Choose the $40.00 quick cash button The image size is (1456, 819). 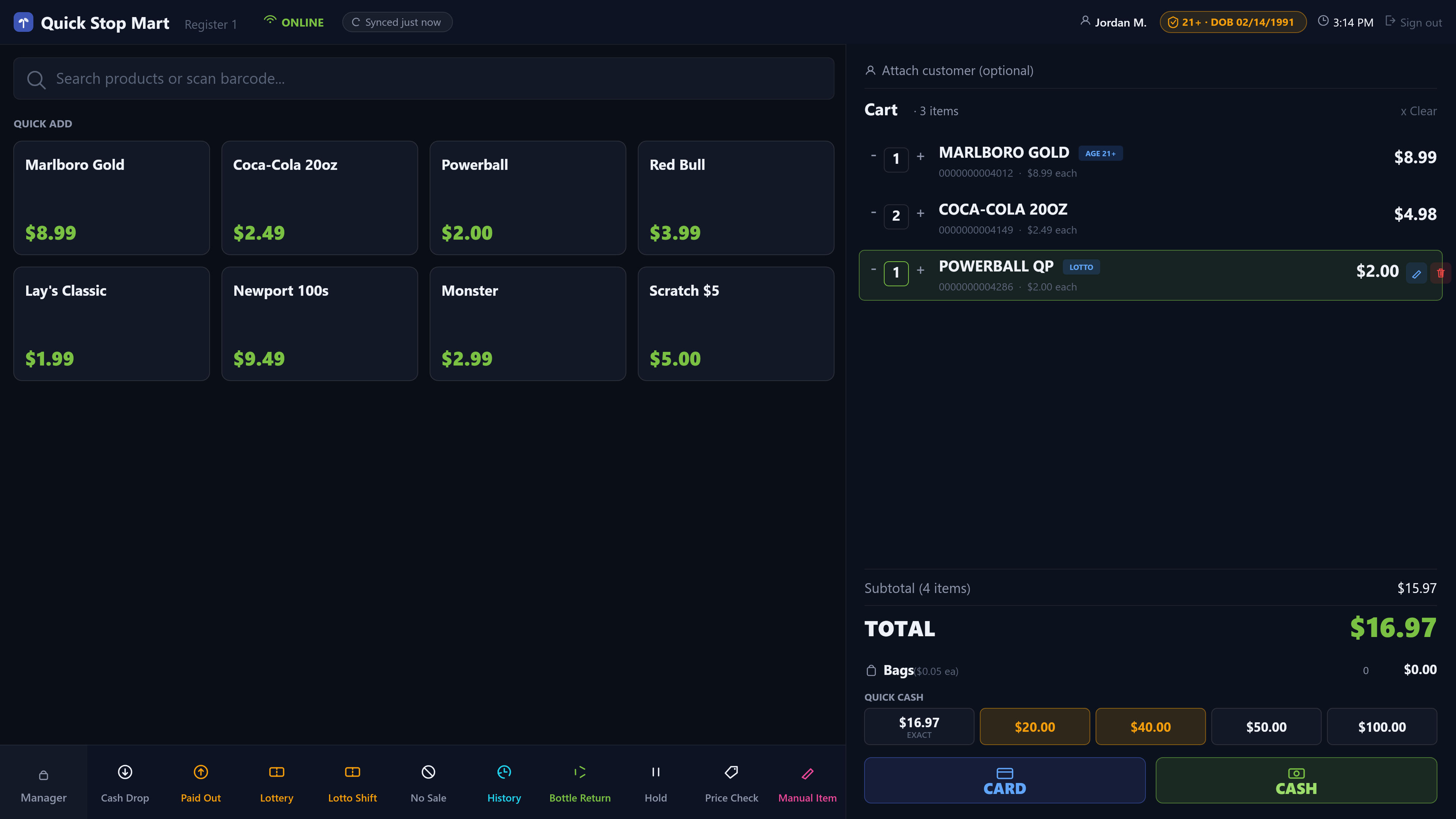(1150, 727)
